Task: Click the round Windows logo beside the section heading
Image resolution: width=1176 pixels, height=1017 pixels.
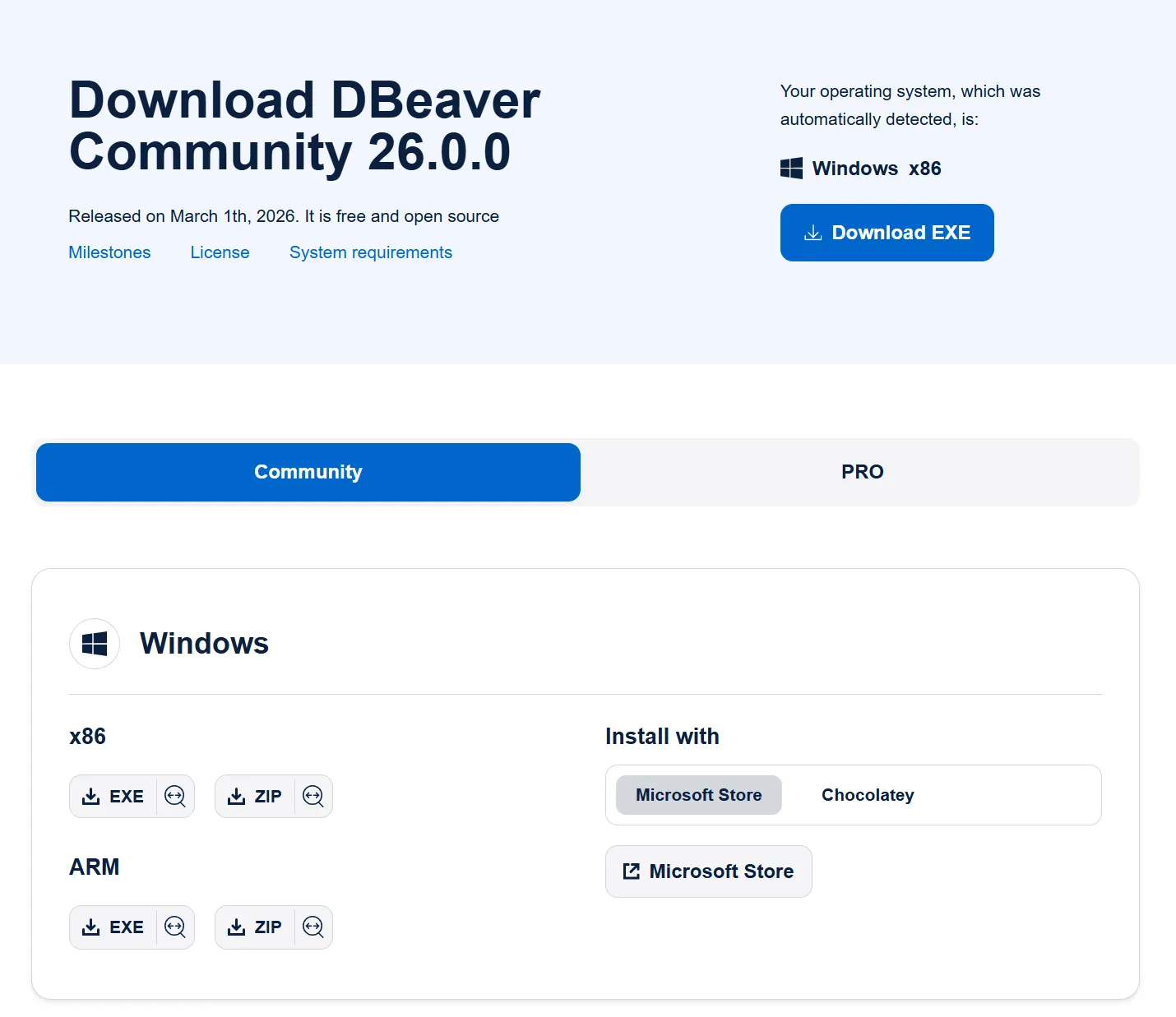Action: click(95, 644)
